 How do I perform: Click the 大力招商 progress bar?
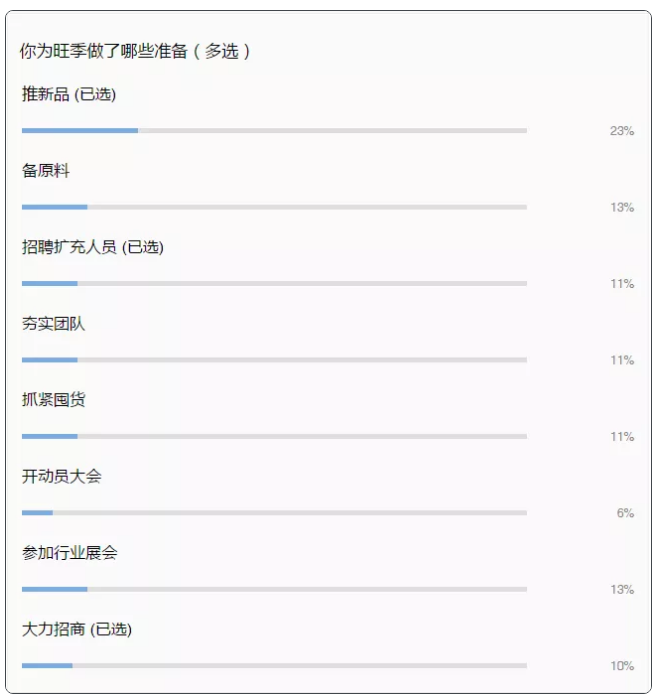274,666
